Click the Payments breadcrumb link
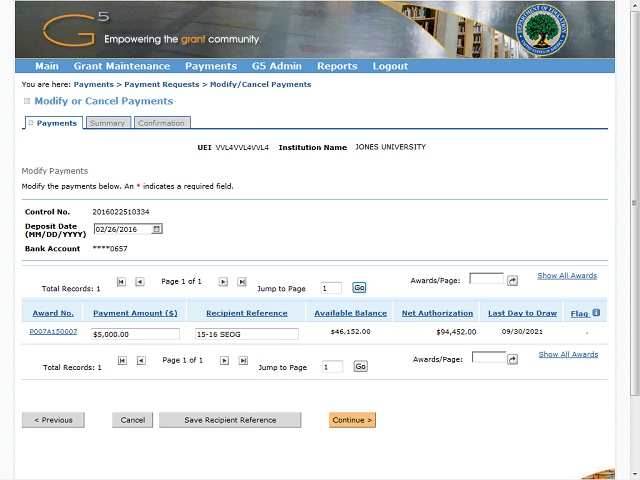The height and width of the screenshot is (480, 640). [x=93, y=84]
